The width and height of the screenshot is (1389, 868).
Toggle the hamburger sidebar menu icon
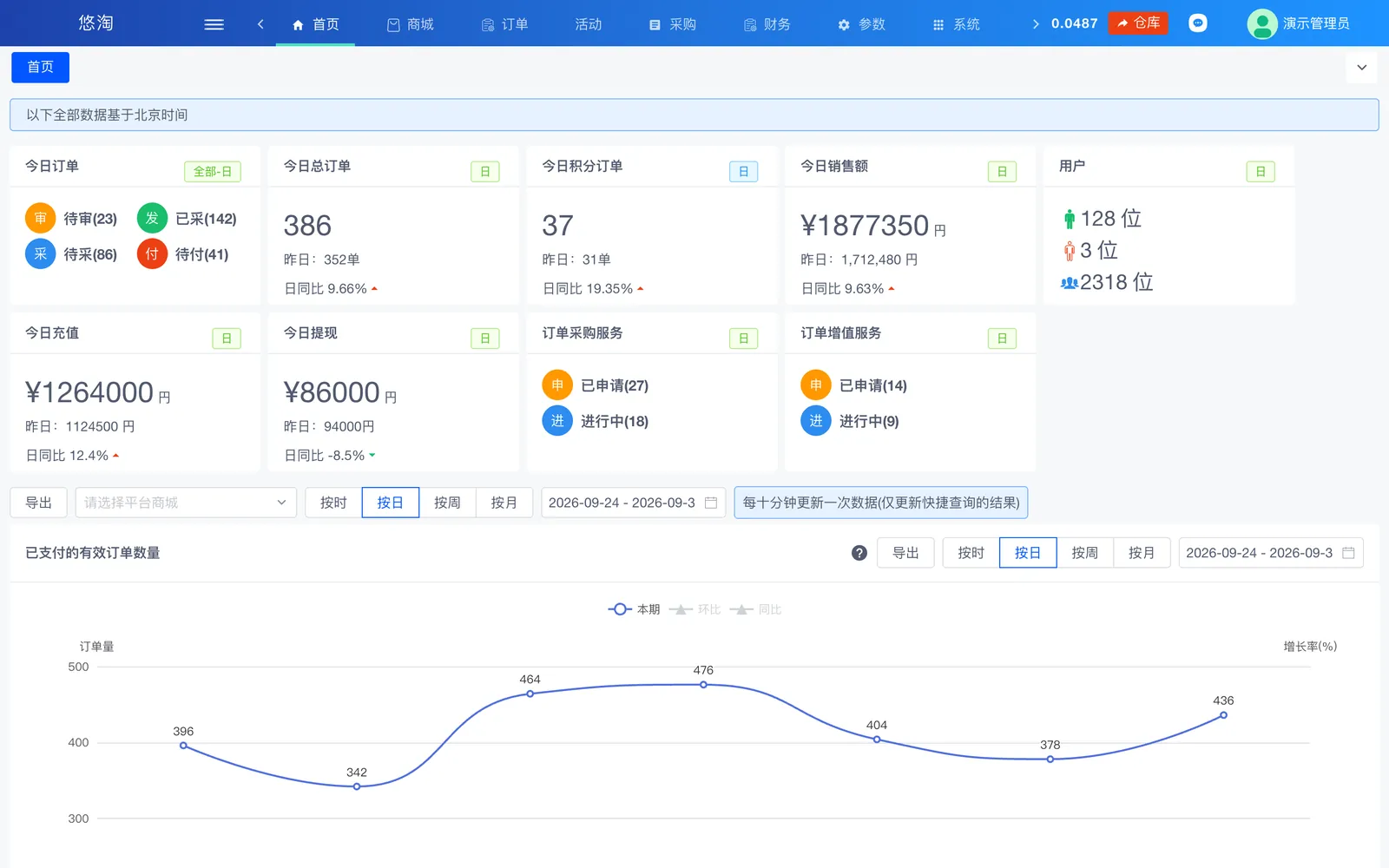tap(214, 24)
